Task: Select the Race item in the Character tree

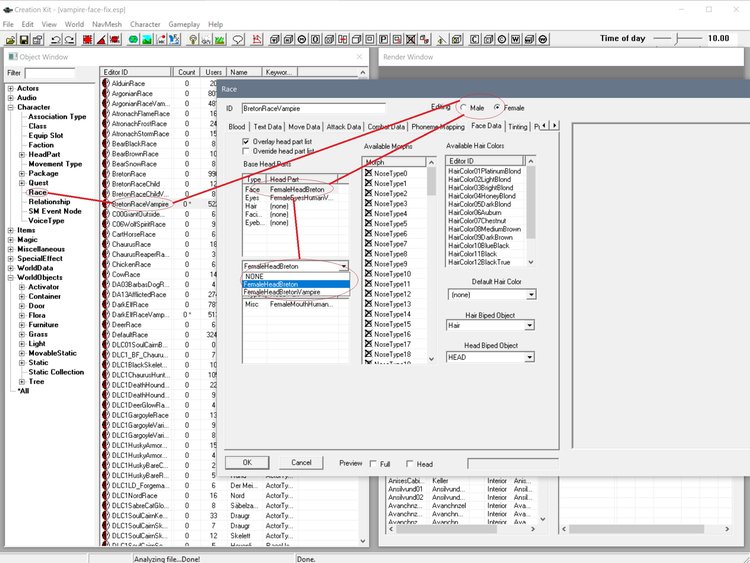Action: click(37, 192)
